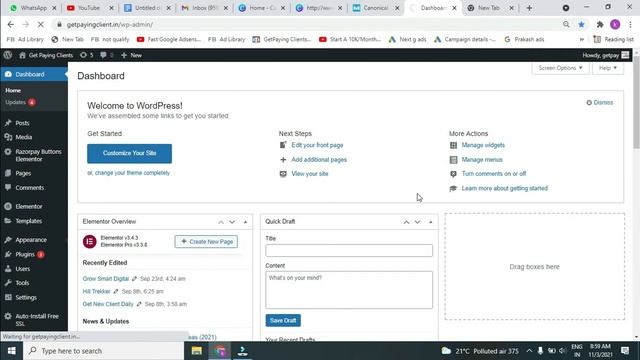Viewport: 640px width, 360px height.
Task: Expand the Screen Options dropdown
Action: click(x=560, y=68)
